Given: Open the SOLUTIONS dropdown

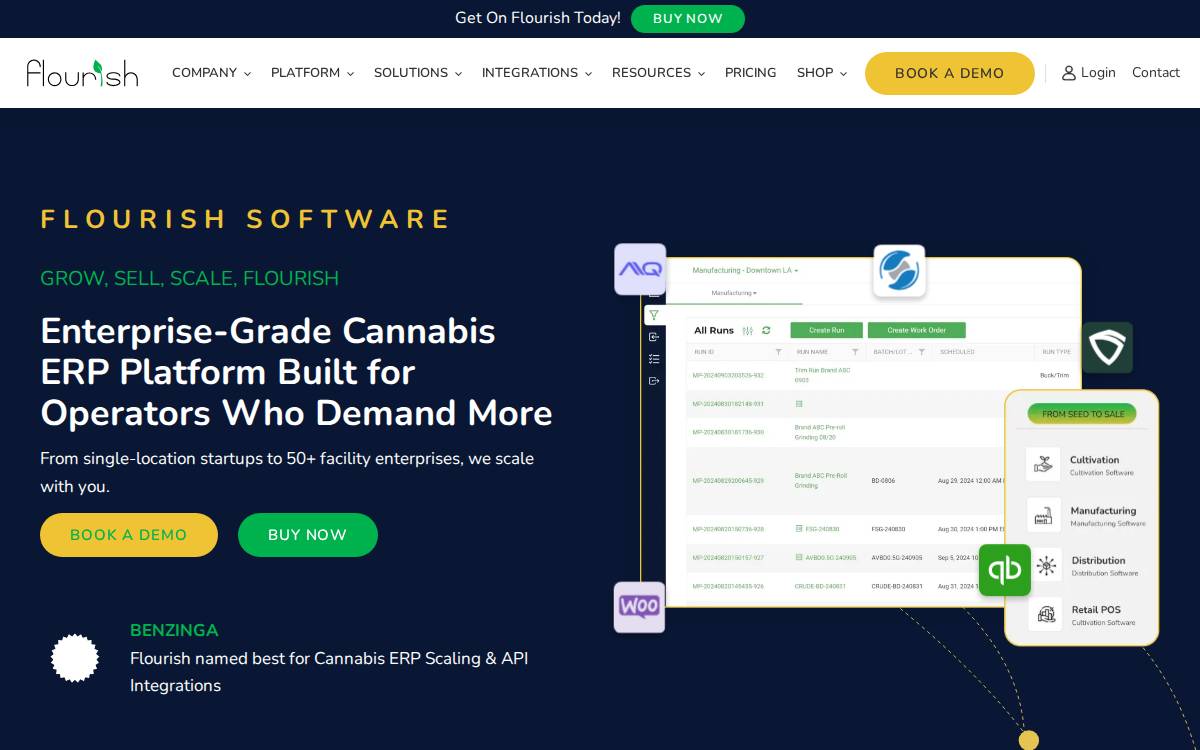Looking at the screenshot, I should (x=418, y=73).
